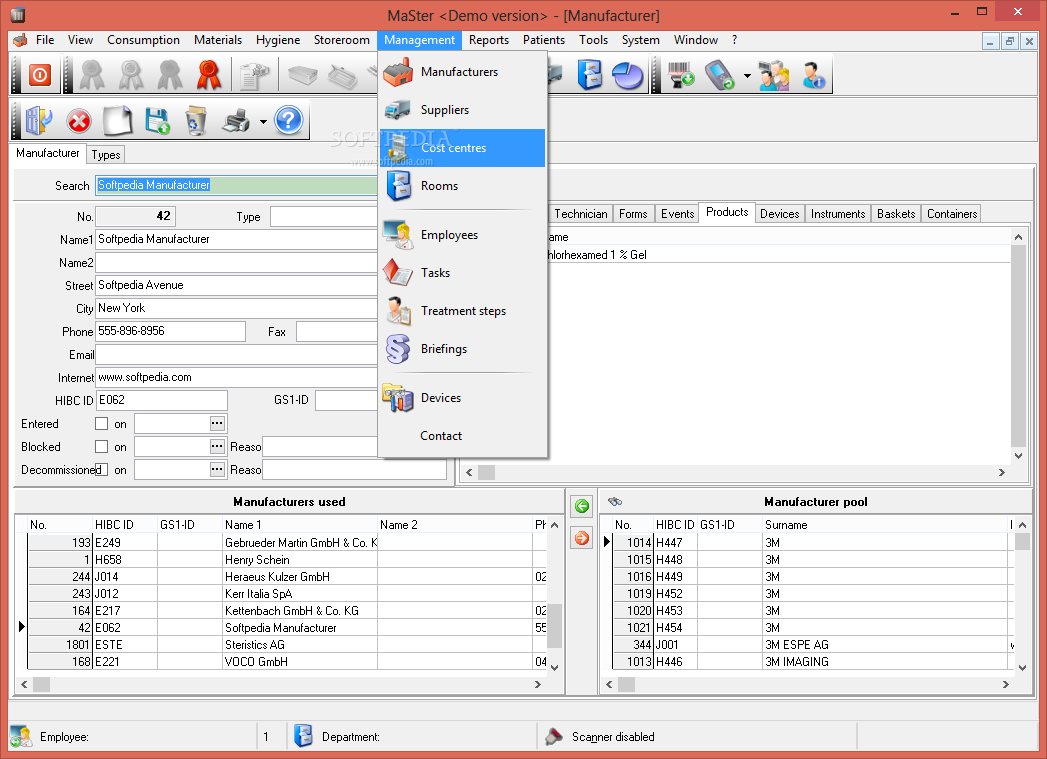Click the red ribbon seal icon
The width and height of the screenshot is (1047, 759).
209,75
